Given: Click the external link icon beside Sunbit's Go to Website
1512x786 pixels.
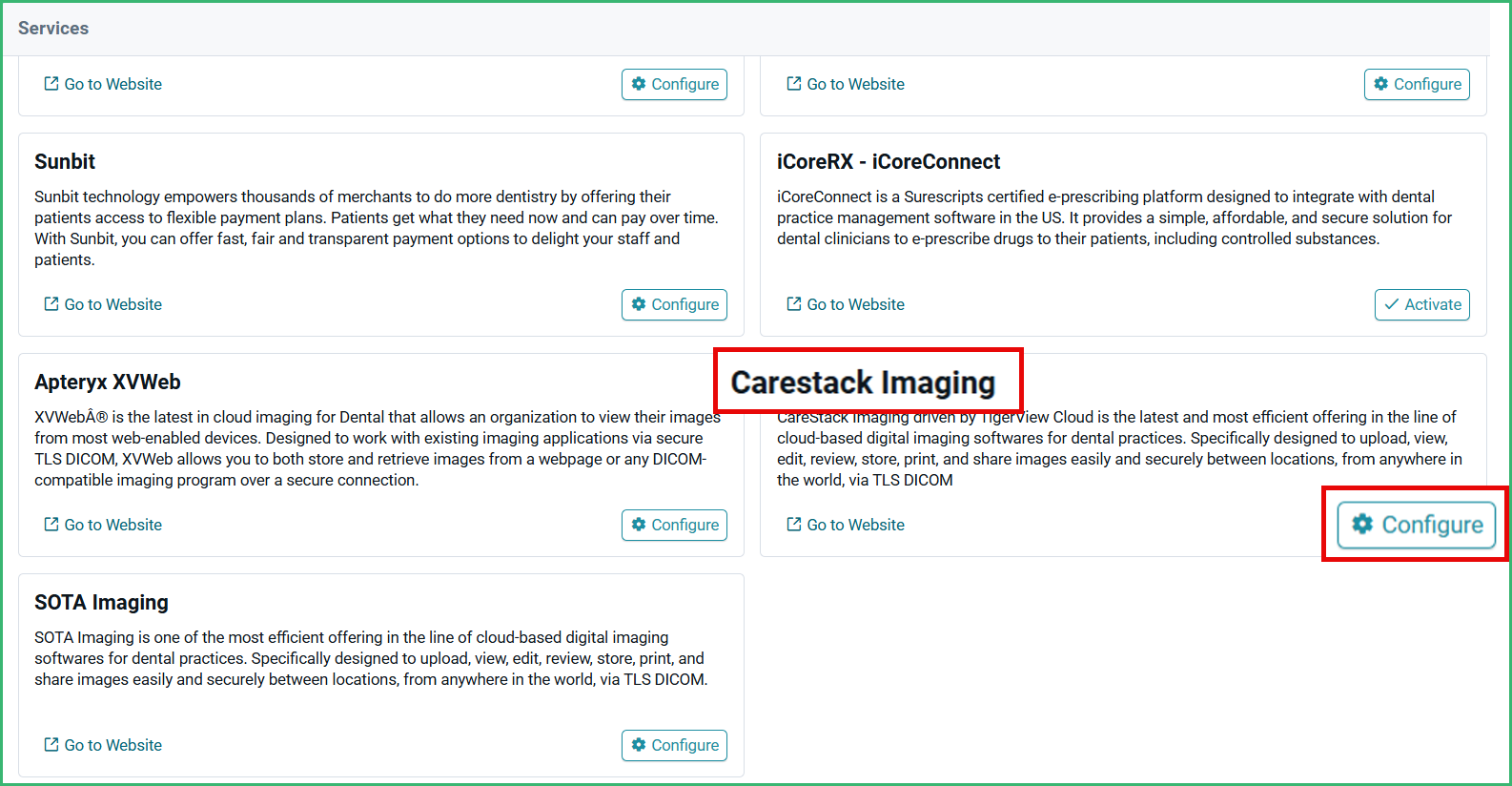Looking at the screenshot, I should tap(51, 303).
